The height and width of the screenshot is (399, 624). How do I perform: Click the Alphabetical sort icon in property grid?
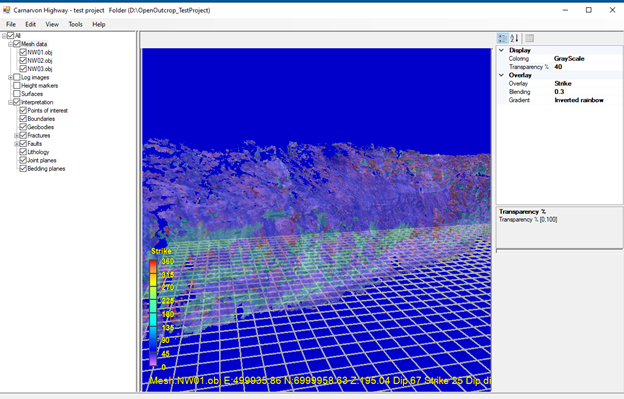pyautogui.click(x=514, y=38)
